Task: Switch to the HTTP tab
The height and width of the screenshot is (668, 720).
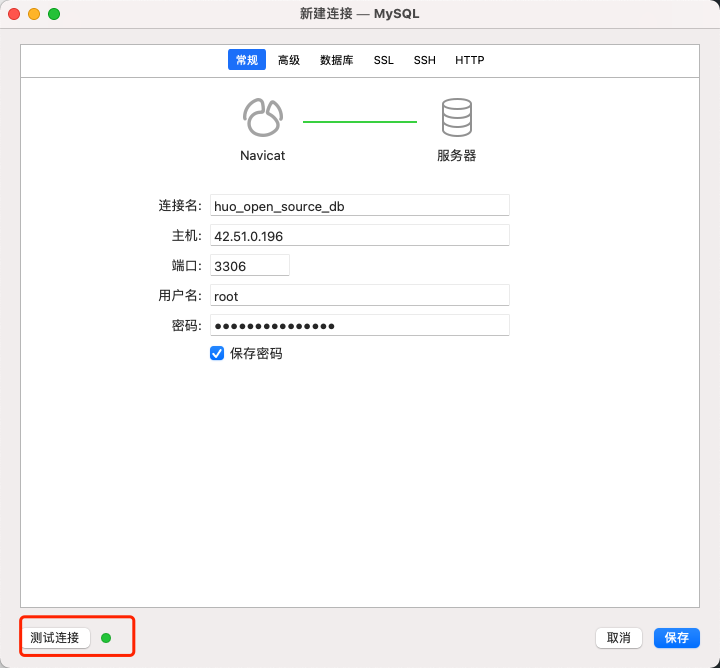Action: tap(469, 60)
